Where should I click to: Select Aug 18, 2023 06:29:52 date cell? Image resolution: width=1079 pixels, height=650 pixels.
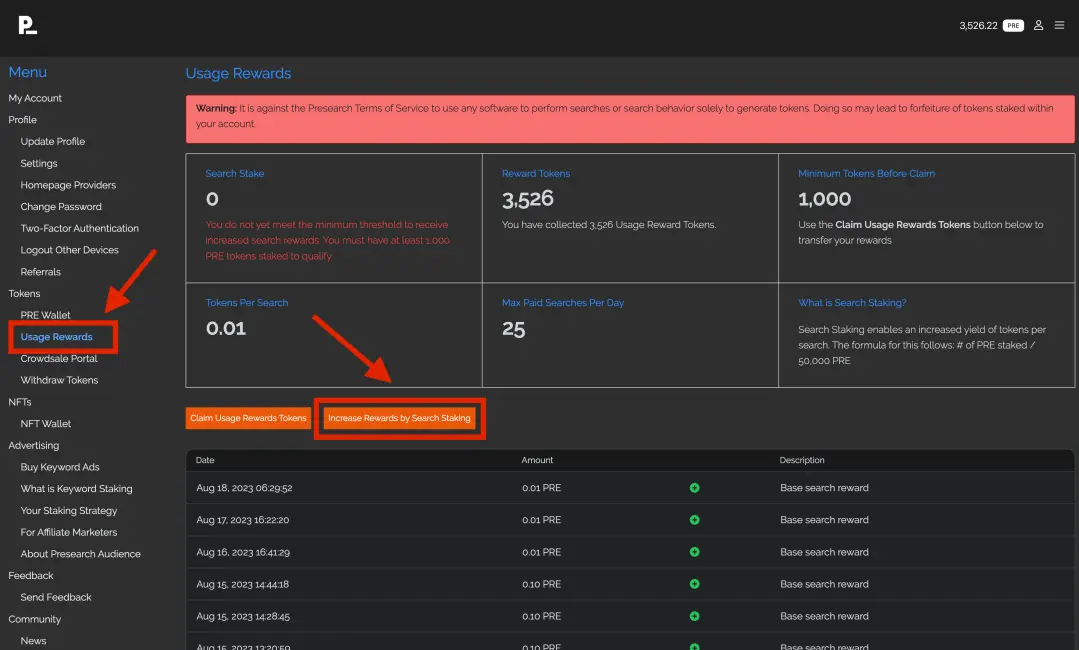point(244,488)
